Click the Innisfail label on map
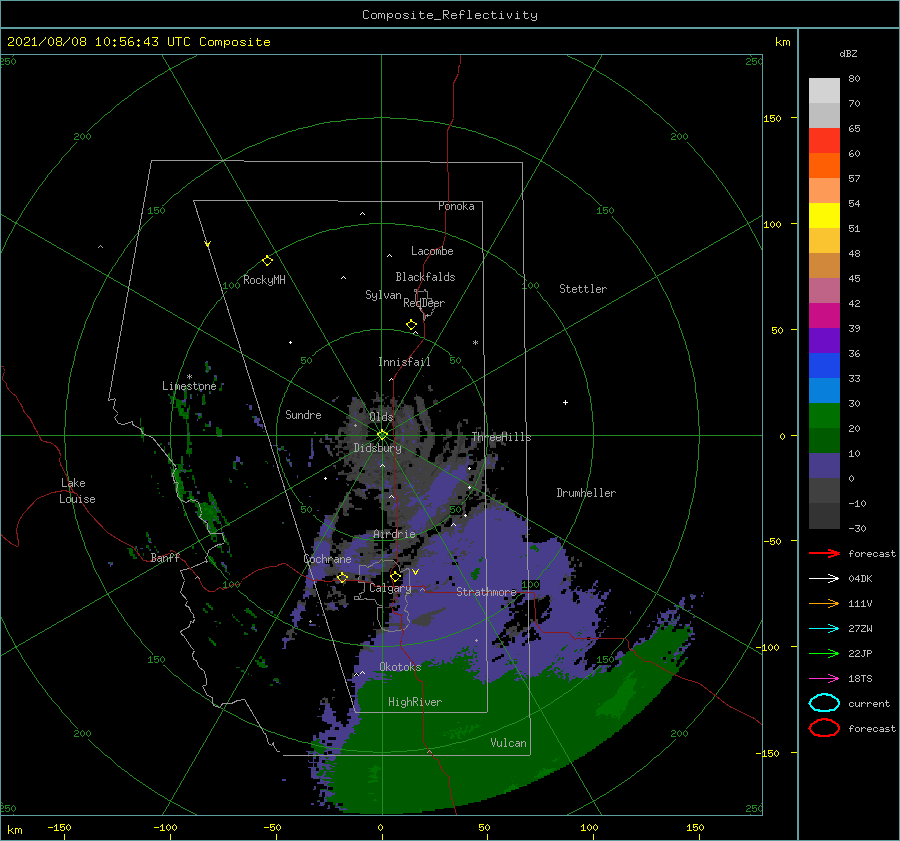 [404, 362]
